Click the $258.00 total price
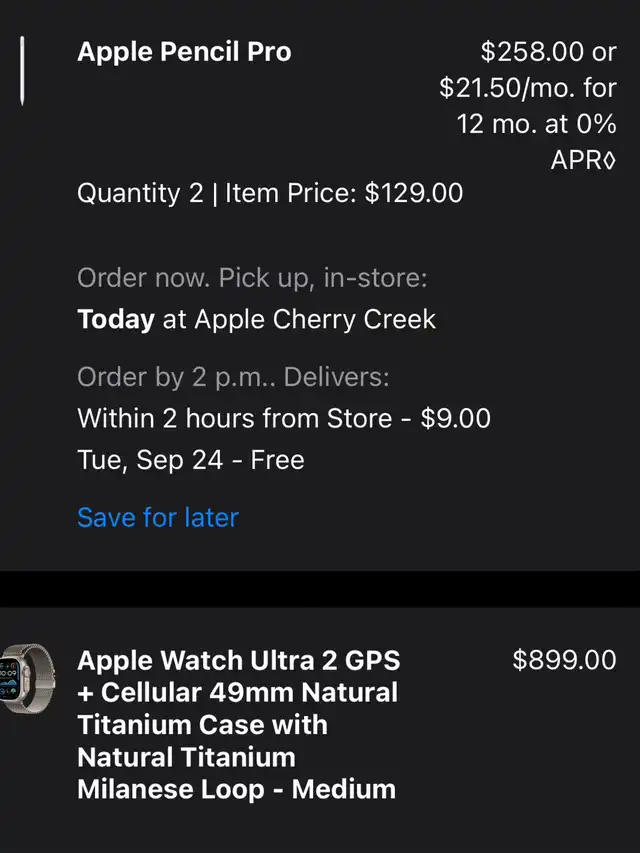This screenshot has width=640, height=853. point(532,52)
